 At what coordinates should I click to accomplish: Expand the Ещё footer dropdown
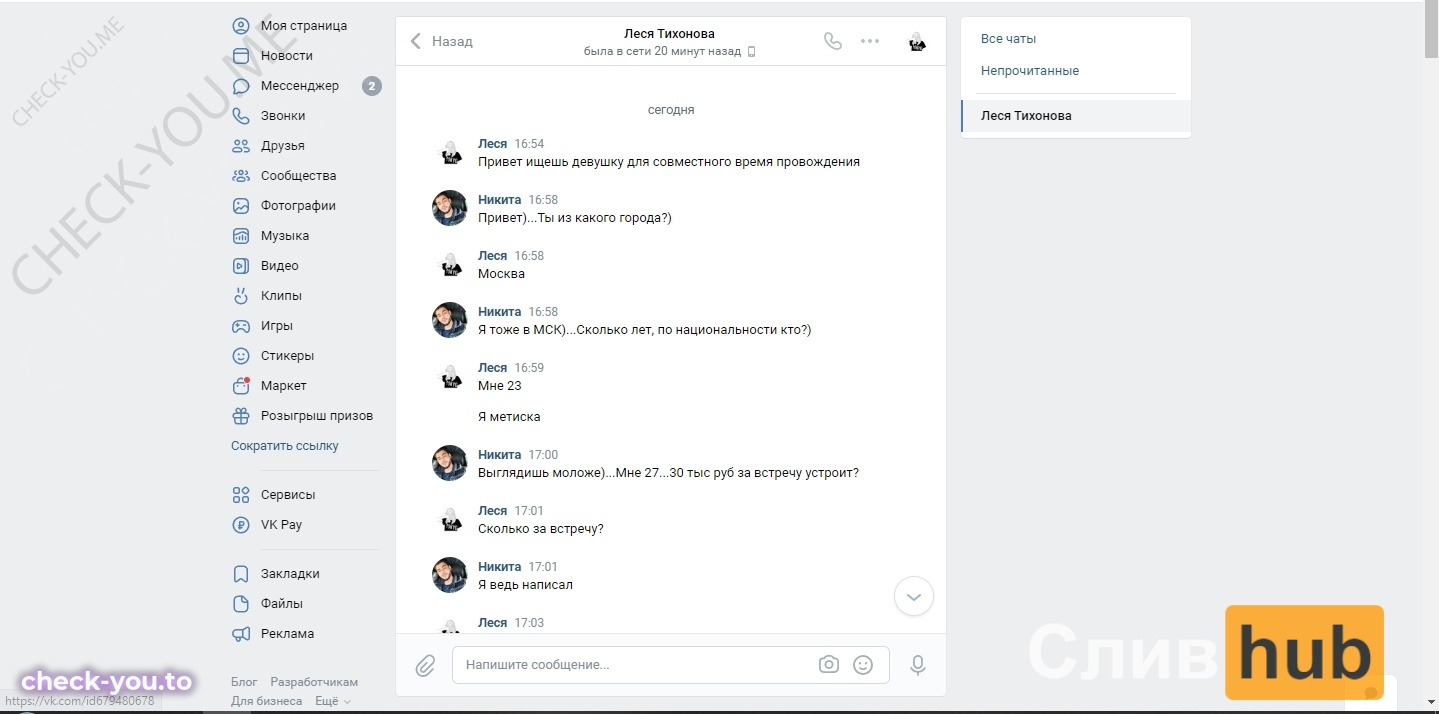(333, 701)
